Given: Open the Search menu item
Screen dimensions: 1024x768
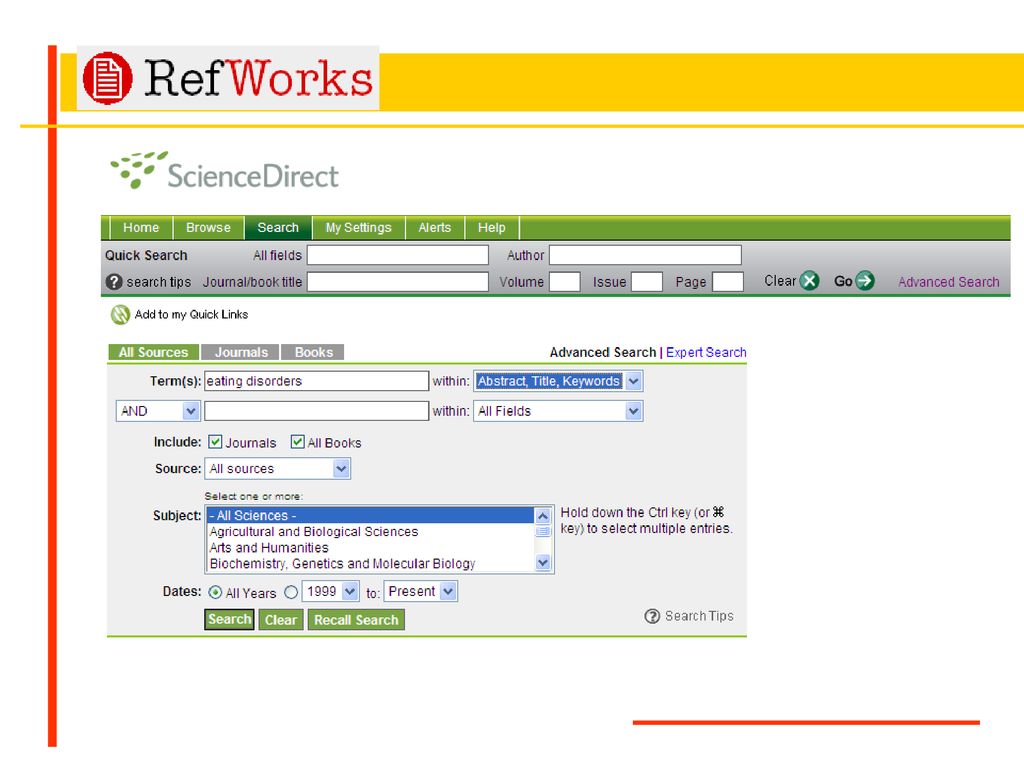Looking at the screenshot, I should 278,228.
